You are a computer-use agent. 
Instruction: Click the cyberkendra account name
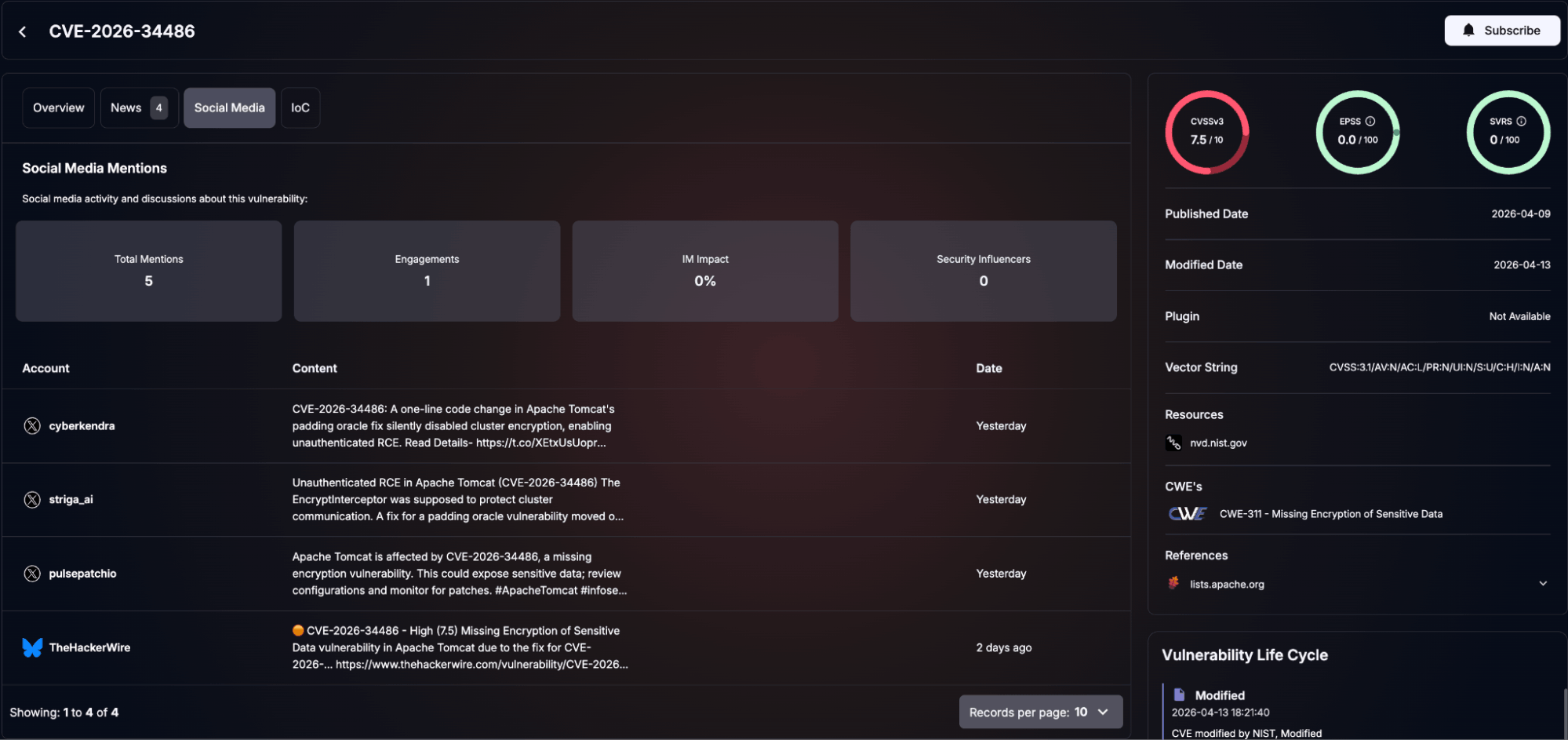(82, 426)
